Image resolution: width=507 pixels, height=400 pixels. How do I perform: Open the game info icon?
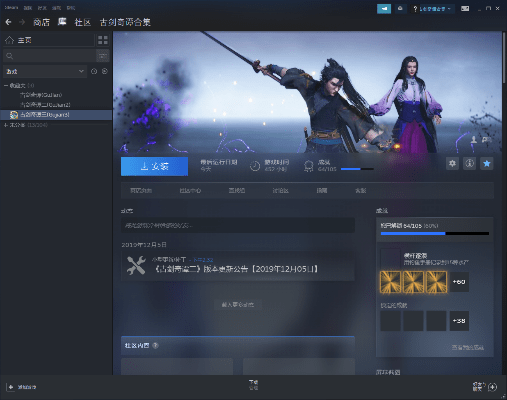[469, 163]
